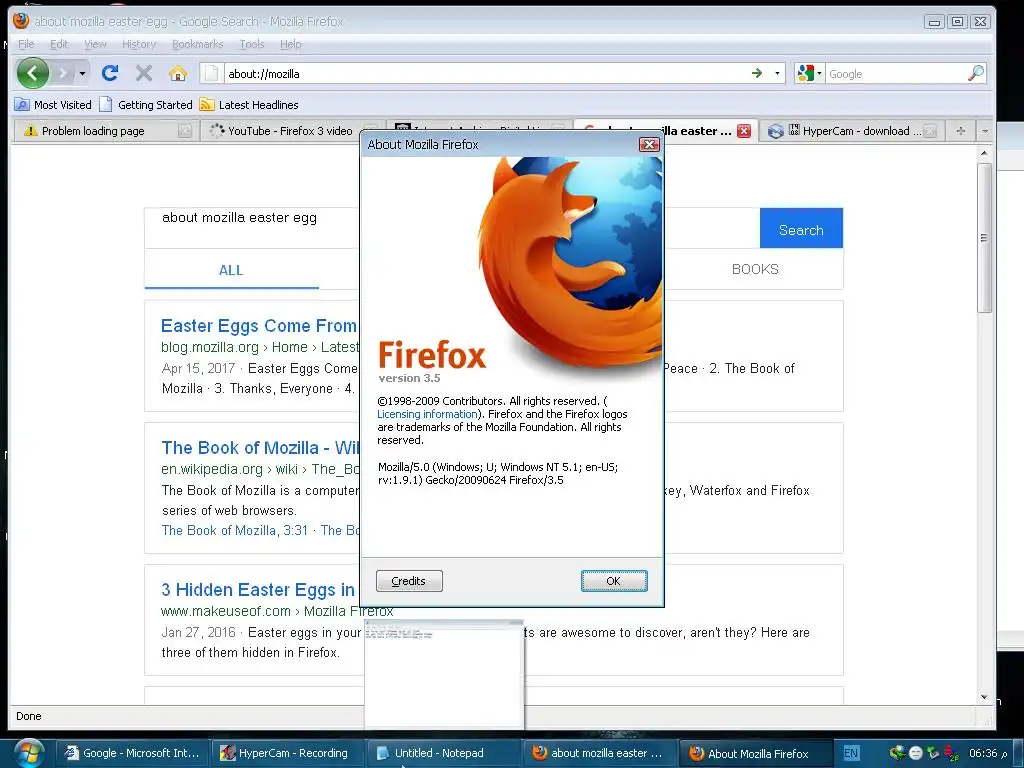Viewport: 1024px width, 768px height.
Task: Click the Google search box in the toolbar
Action: pos(897,74)
